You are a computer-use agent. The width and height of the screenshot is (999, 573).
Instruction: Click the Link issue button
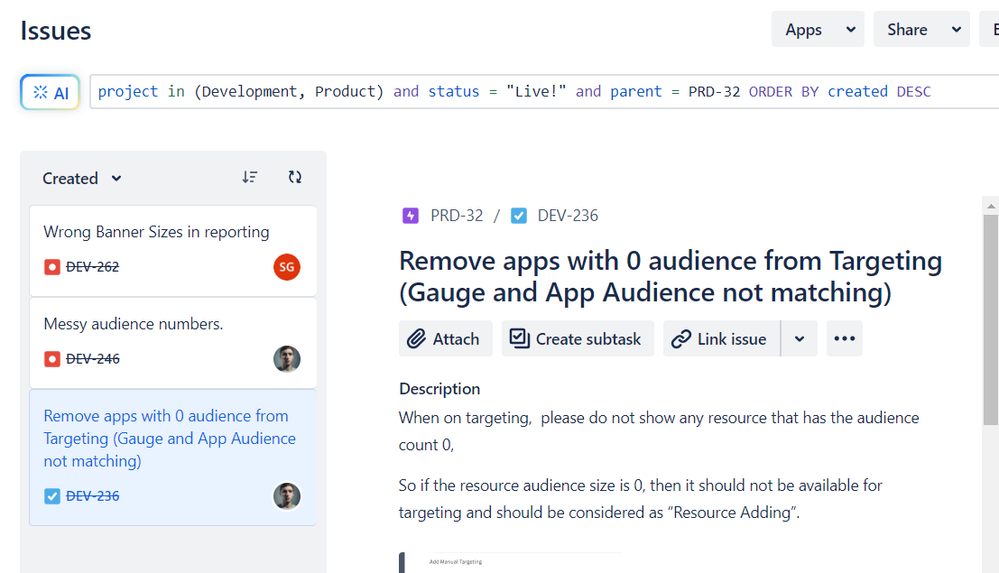720,339
